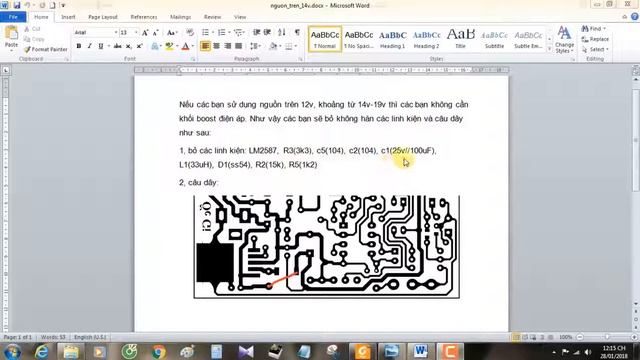The height and width of the screenshot is (360, 640).
Task: Apply Text Effects to selection
Action: point(155,46)
